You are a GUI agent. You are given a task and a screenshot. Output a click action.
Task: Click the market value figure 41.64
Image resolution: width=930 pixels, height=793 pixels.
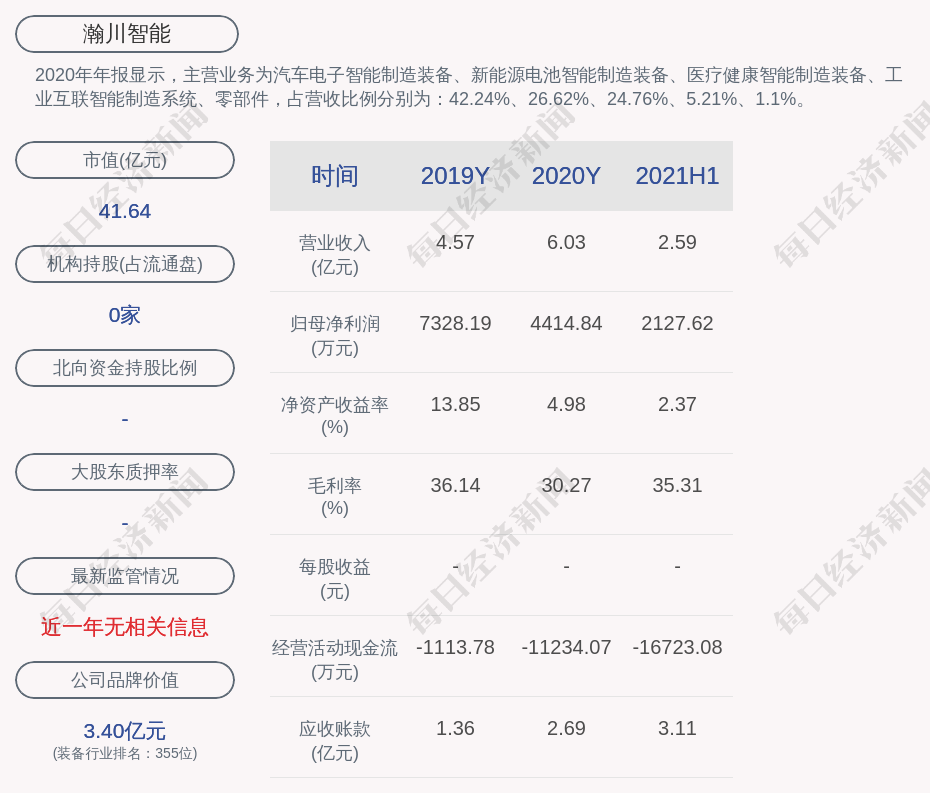[x=125, y=211]
